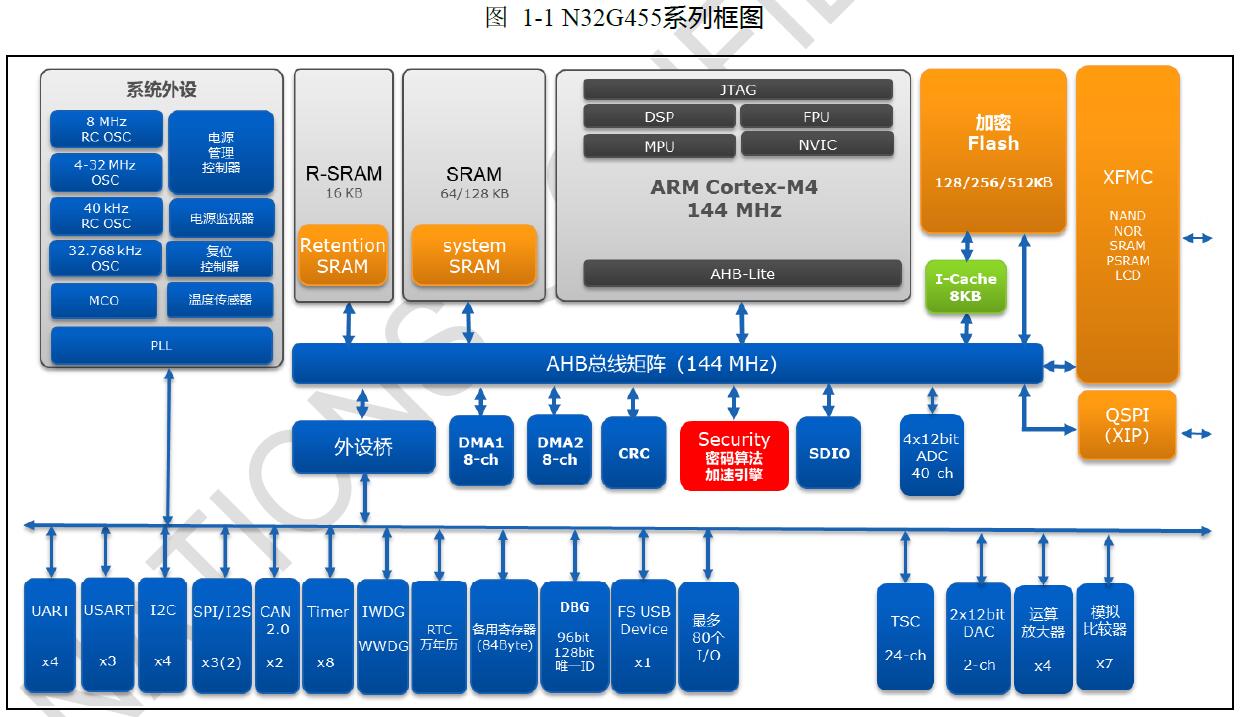Select the green I-Cache 8KB block

tap(965, 287)
